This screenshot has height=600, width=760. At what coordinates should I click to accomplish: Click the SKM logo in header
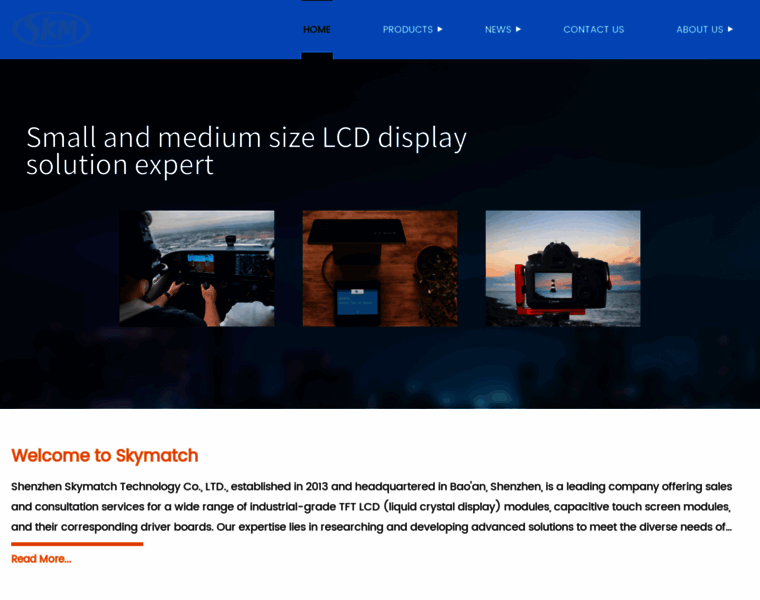pos(51,29)
